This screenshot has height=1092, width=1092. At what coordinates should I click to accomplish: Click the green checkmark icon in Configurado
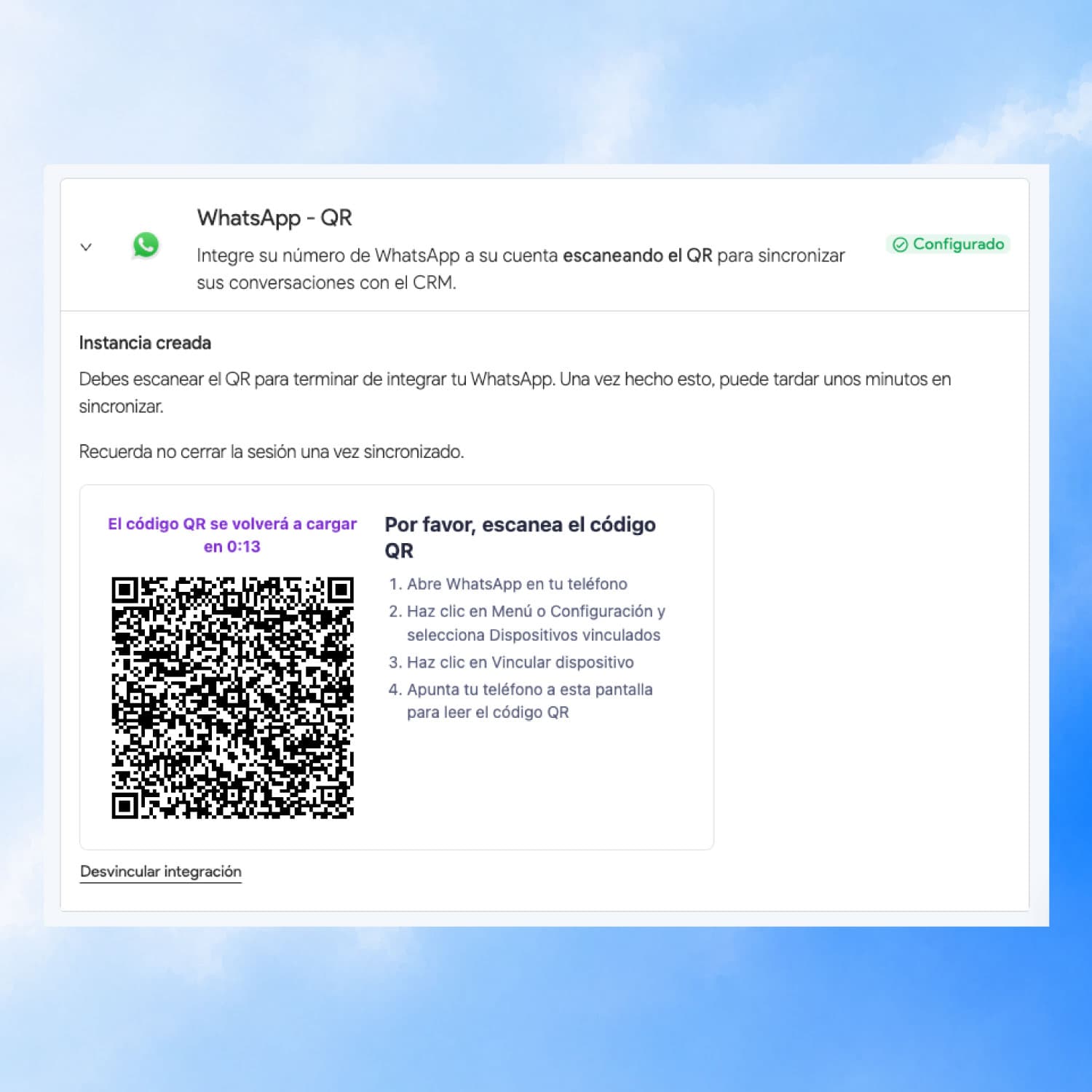(x=900, y=245)
